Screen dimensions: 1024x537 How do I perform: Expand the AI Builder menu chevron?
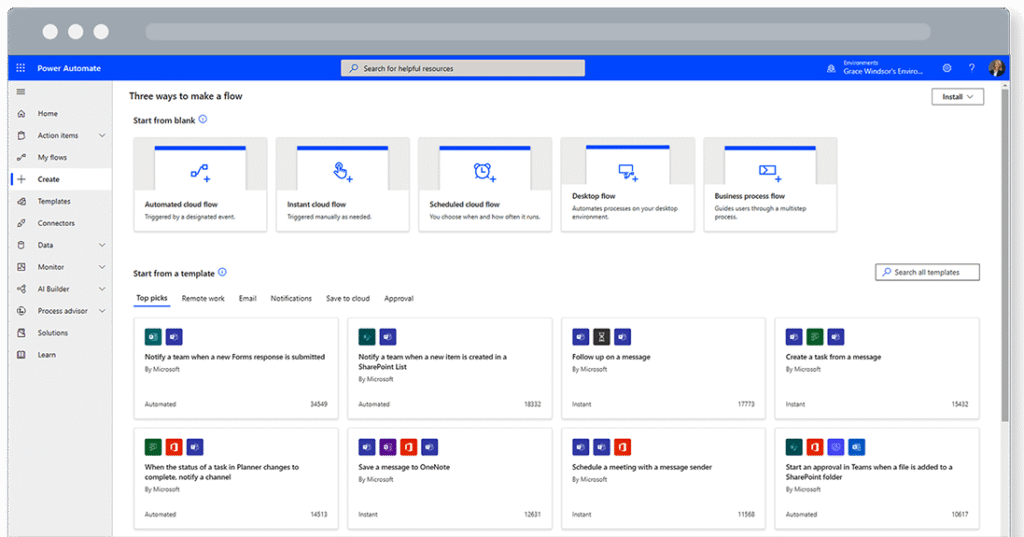(102, 289)
